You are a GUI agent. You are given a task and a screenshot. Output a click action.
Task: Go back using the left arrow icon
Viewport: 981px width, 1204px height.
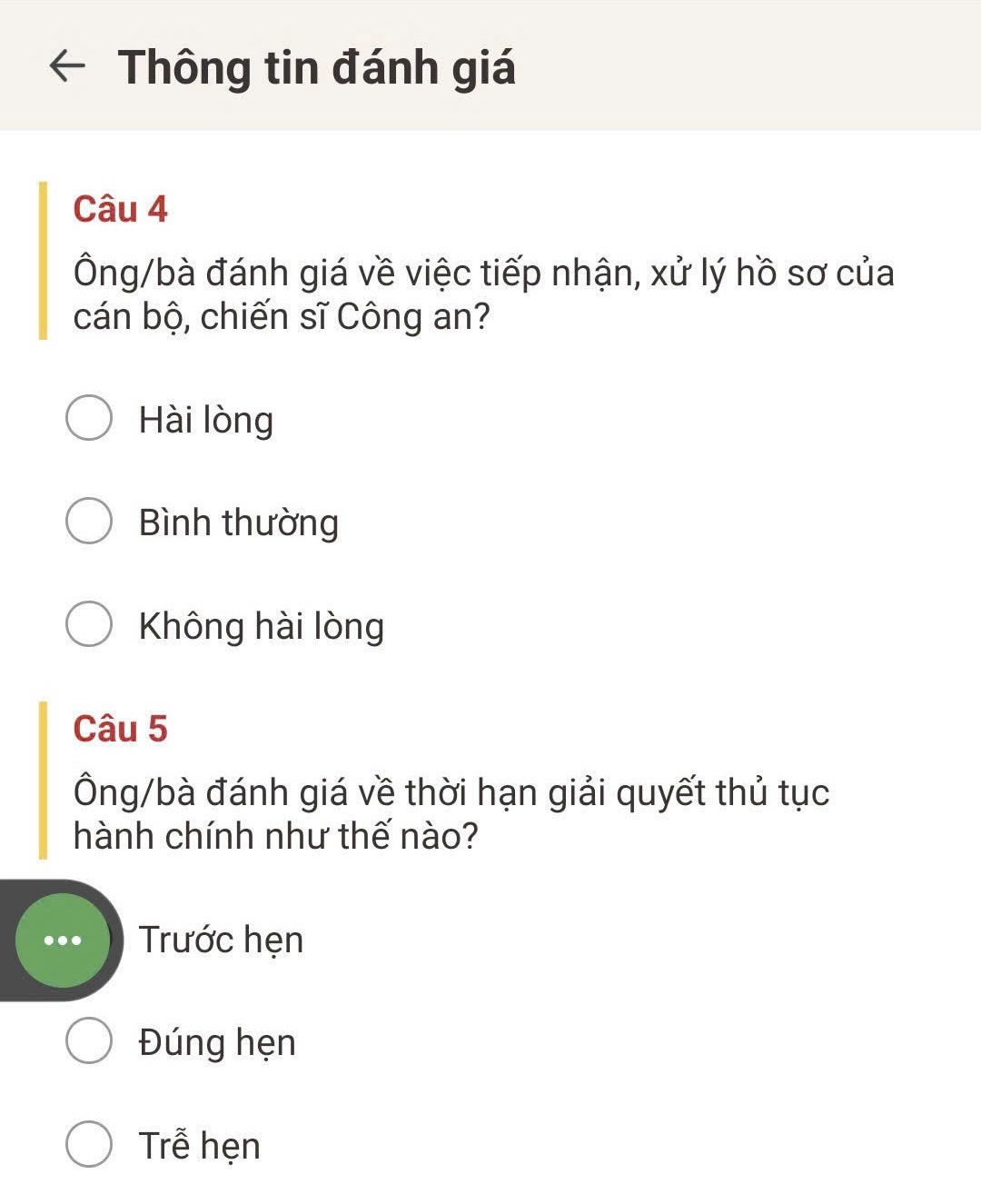coord(67,65)
